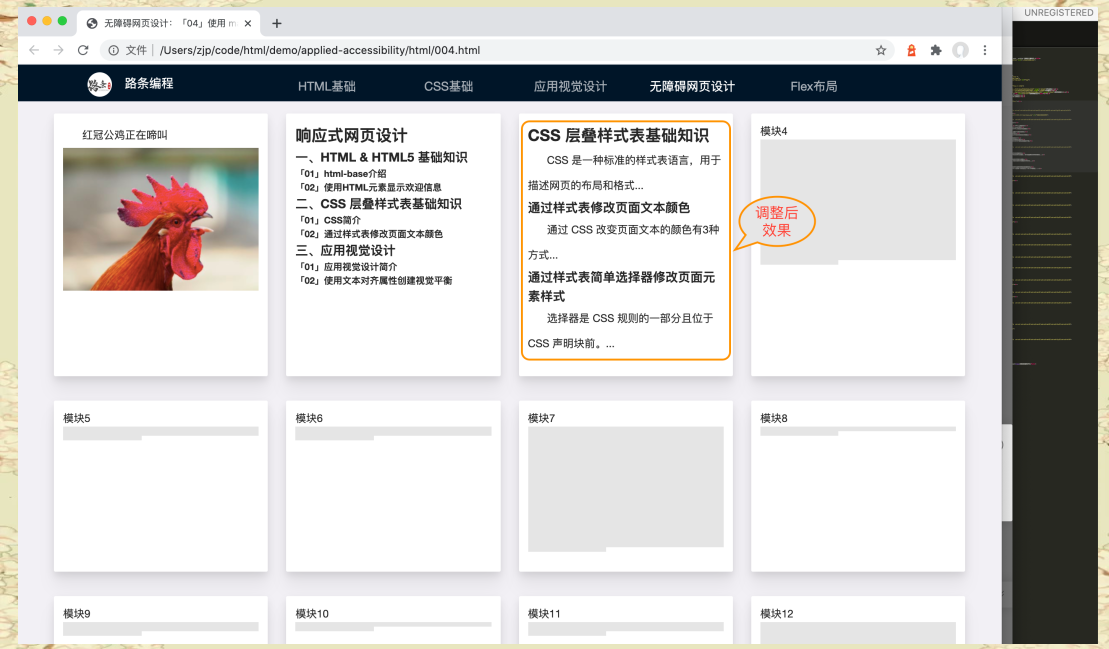Open a new tab with the plus button

[277, 23]
